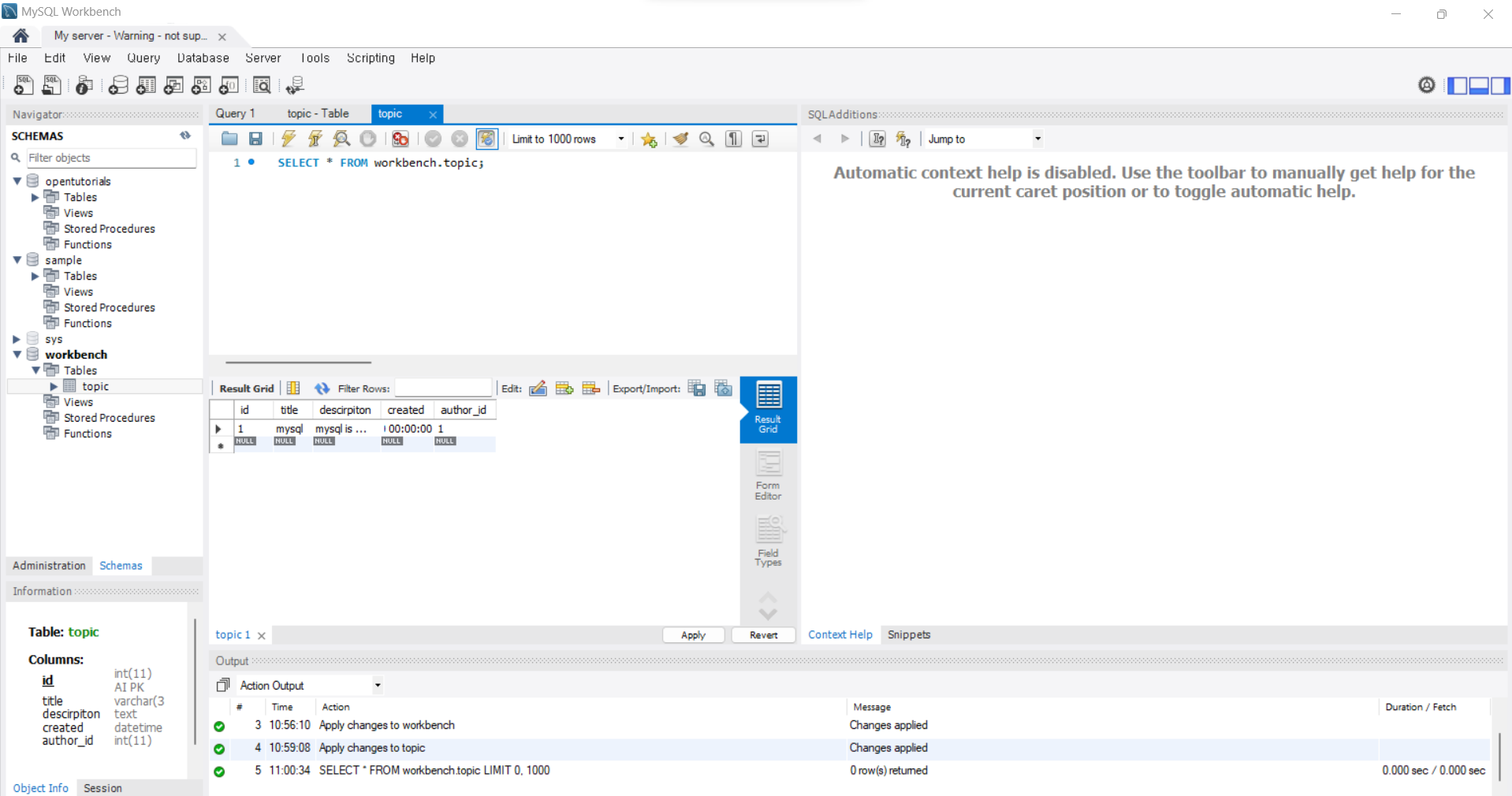Import records from external file
The width and height of the screenshot is (1512, 796).
click(x=724, y=388)
